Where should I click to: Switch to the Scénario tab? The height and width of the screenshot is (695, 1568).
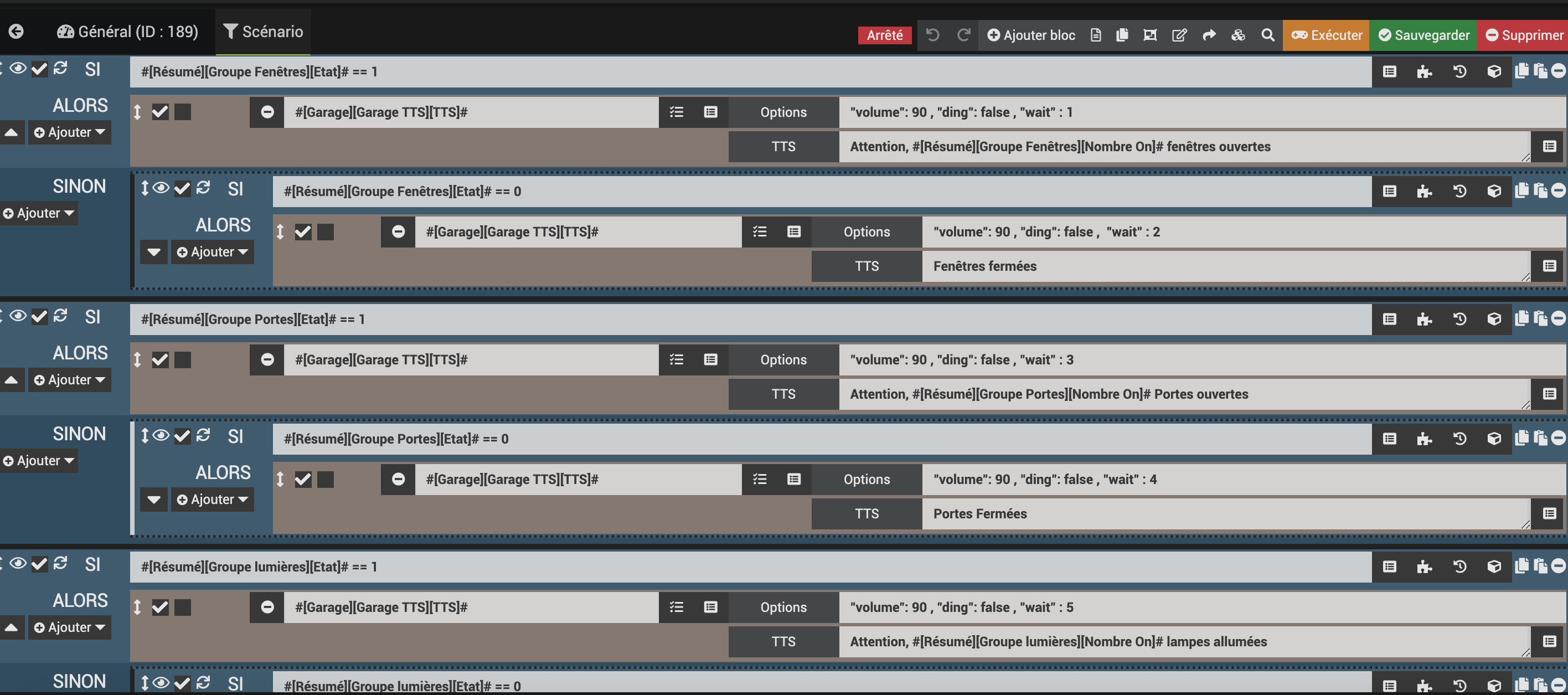coord(263,32)
